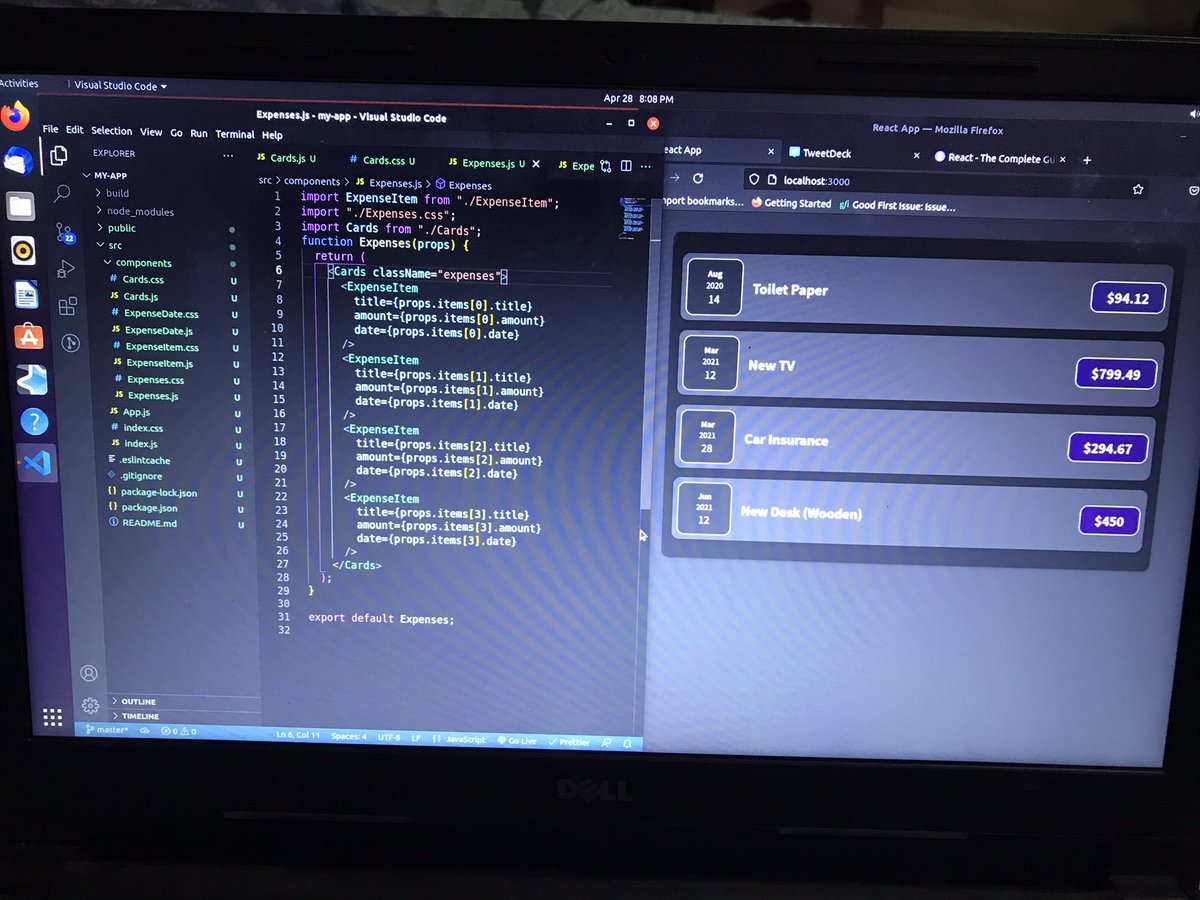This screenshot has width=1200, height=900.
Task: Open the Getting Started bookmark
Action: [791, 203]
